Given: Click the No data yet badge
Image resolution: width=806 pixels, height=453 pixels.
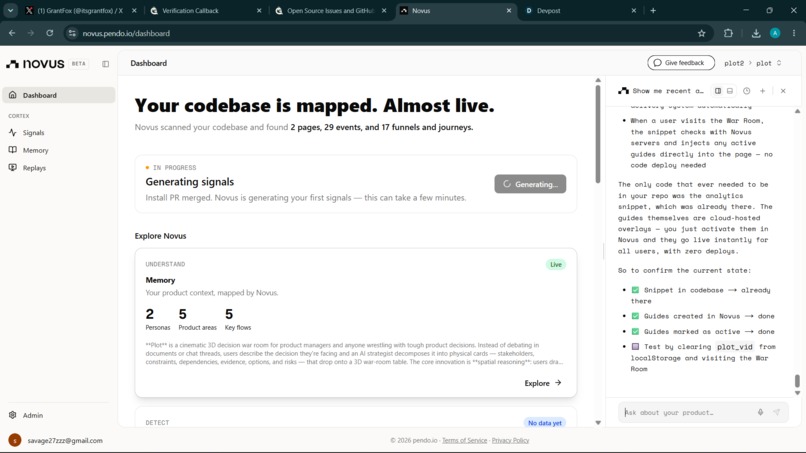Looking at the screenshot, I should 544,423.
